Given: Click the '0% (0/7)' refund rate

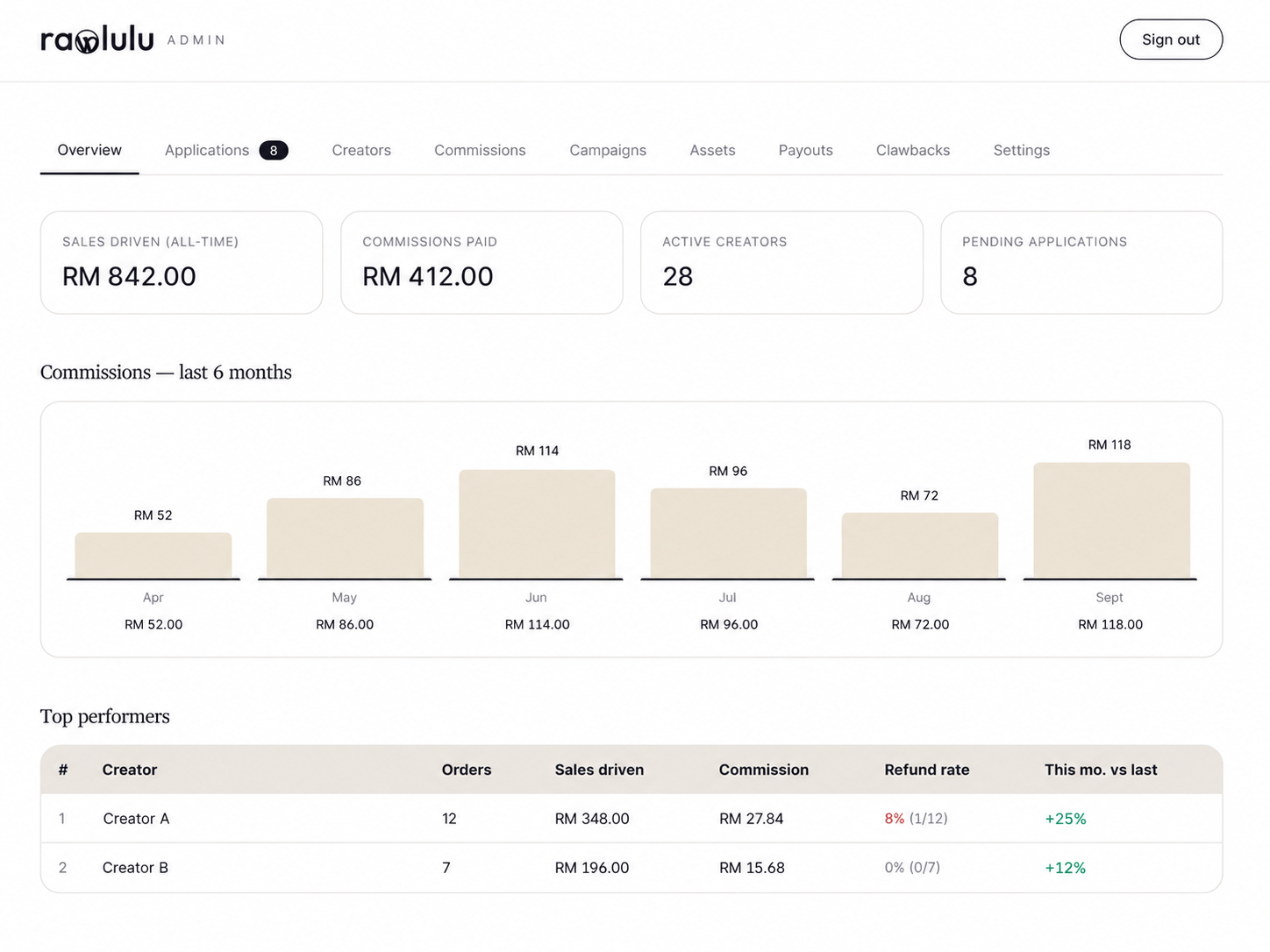Looking at the screenshot, I should coord(912,868).
